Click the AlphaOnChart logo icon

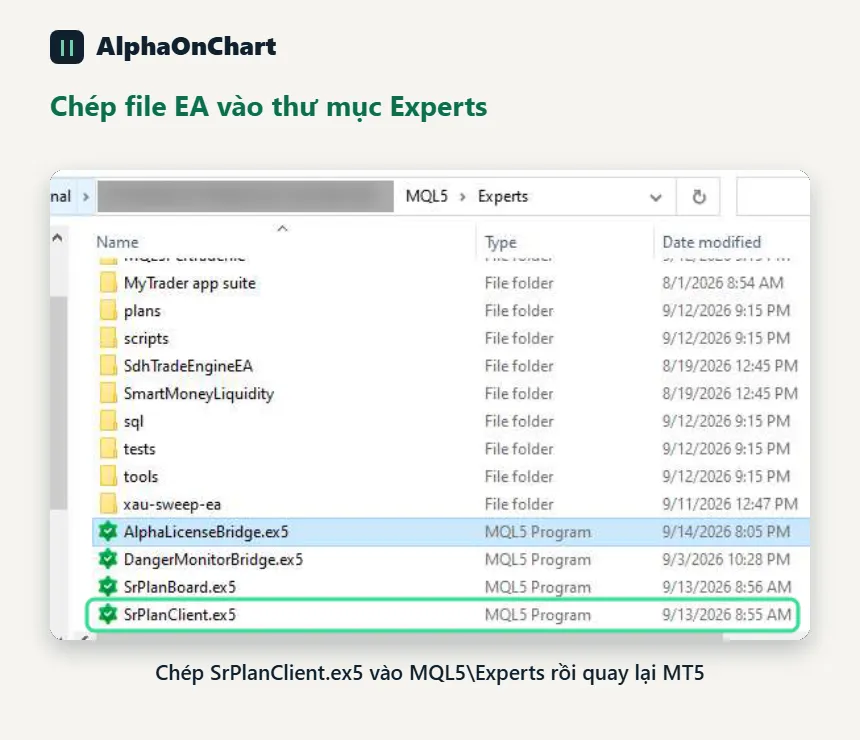point(67,47)
